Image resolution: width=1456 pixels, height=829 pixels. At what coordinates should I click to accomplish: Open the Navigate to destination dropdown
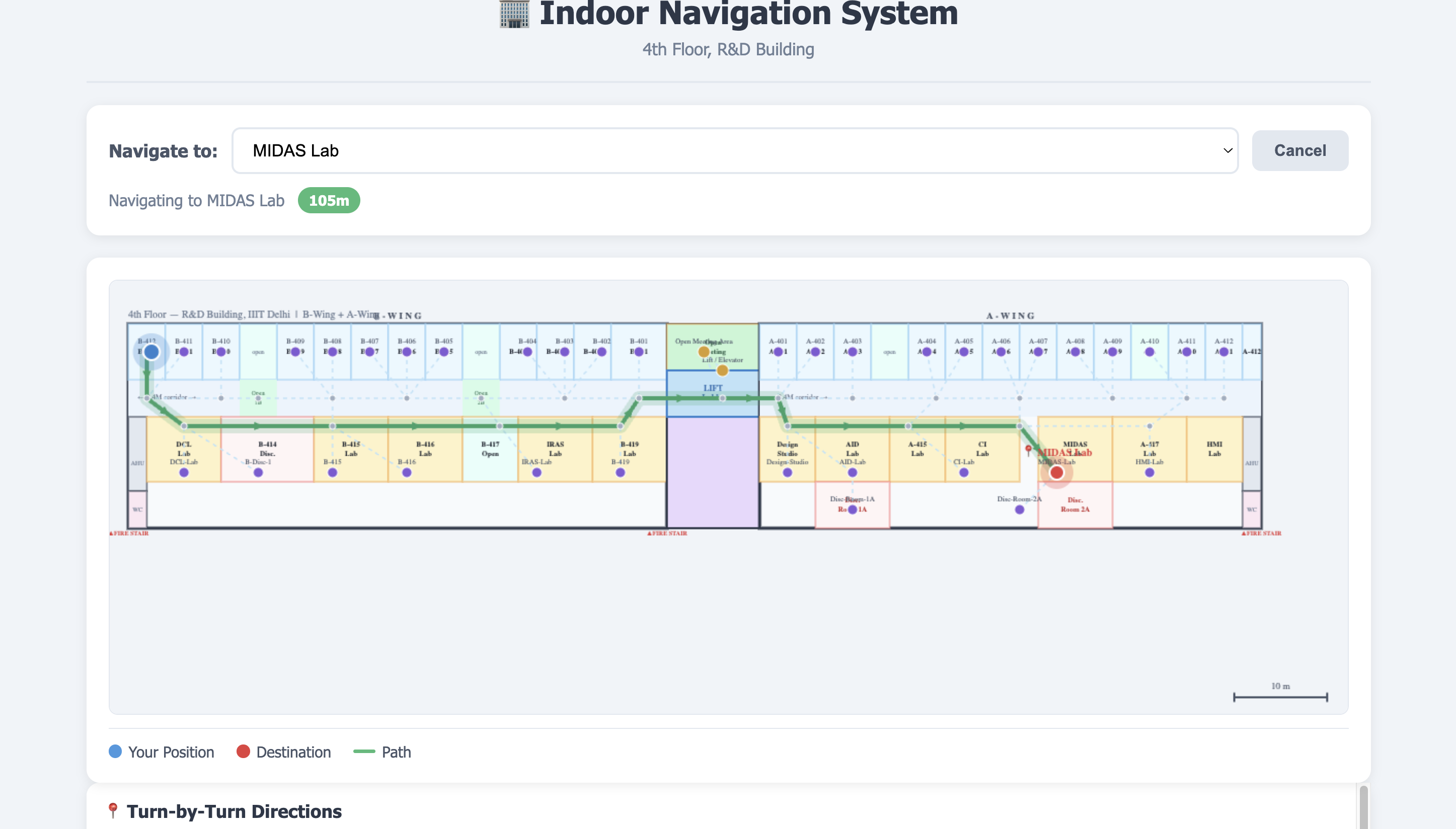click(x=735, y=150)
